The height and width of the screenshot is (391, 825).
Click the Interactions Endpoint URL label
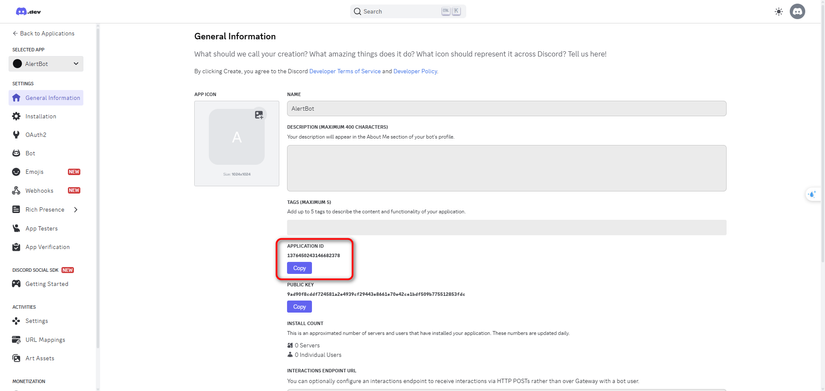(321, 370)
